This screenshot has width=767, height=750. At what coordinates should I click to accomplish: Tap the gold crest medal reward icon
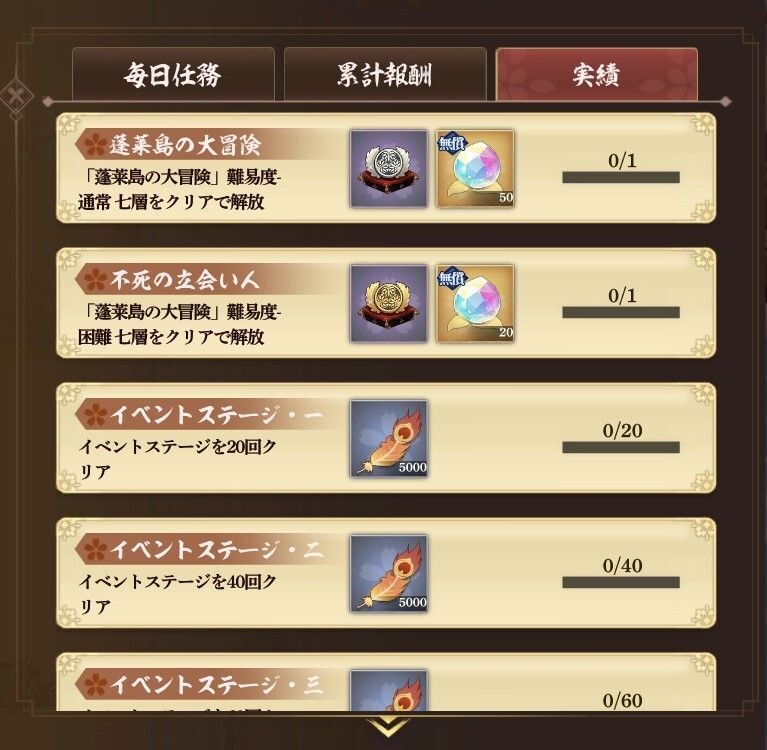pyautogui.click(x=389, y=304)
